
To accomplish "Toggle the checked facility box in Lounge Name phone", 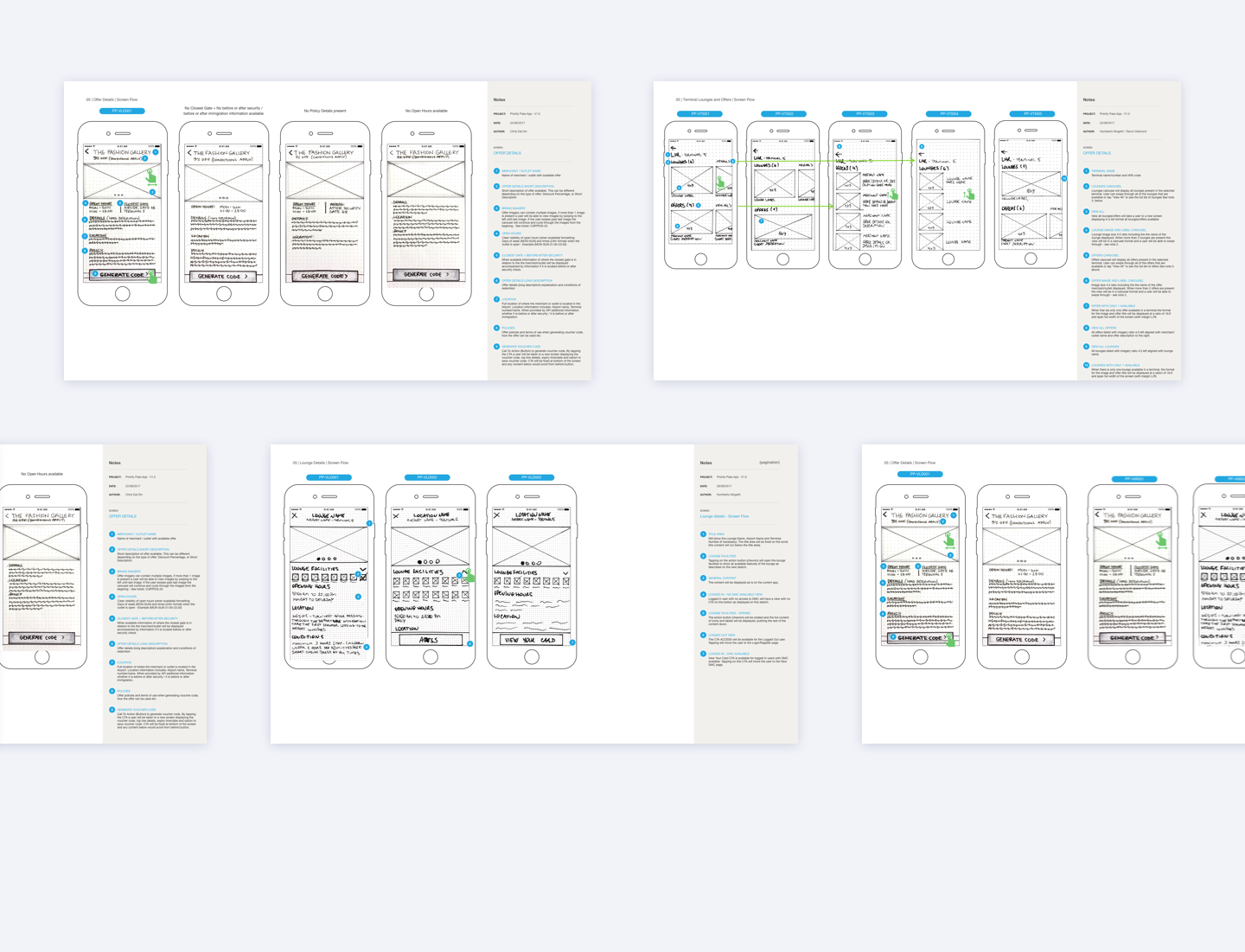I will pos(363,577).
